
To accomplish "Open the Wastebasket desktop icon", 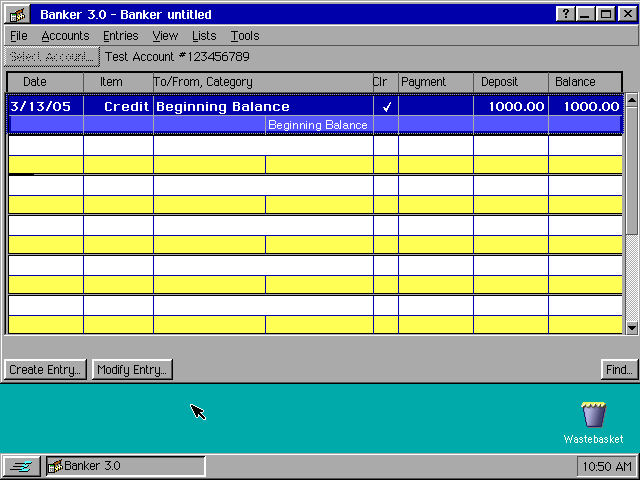I will 593,423.
